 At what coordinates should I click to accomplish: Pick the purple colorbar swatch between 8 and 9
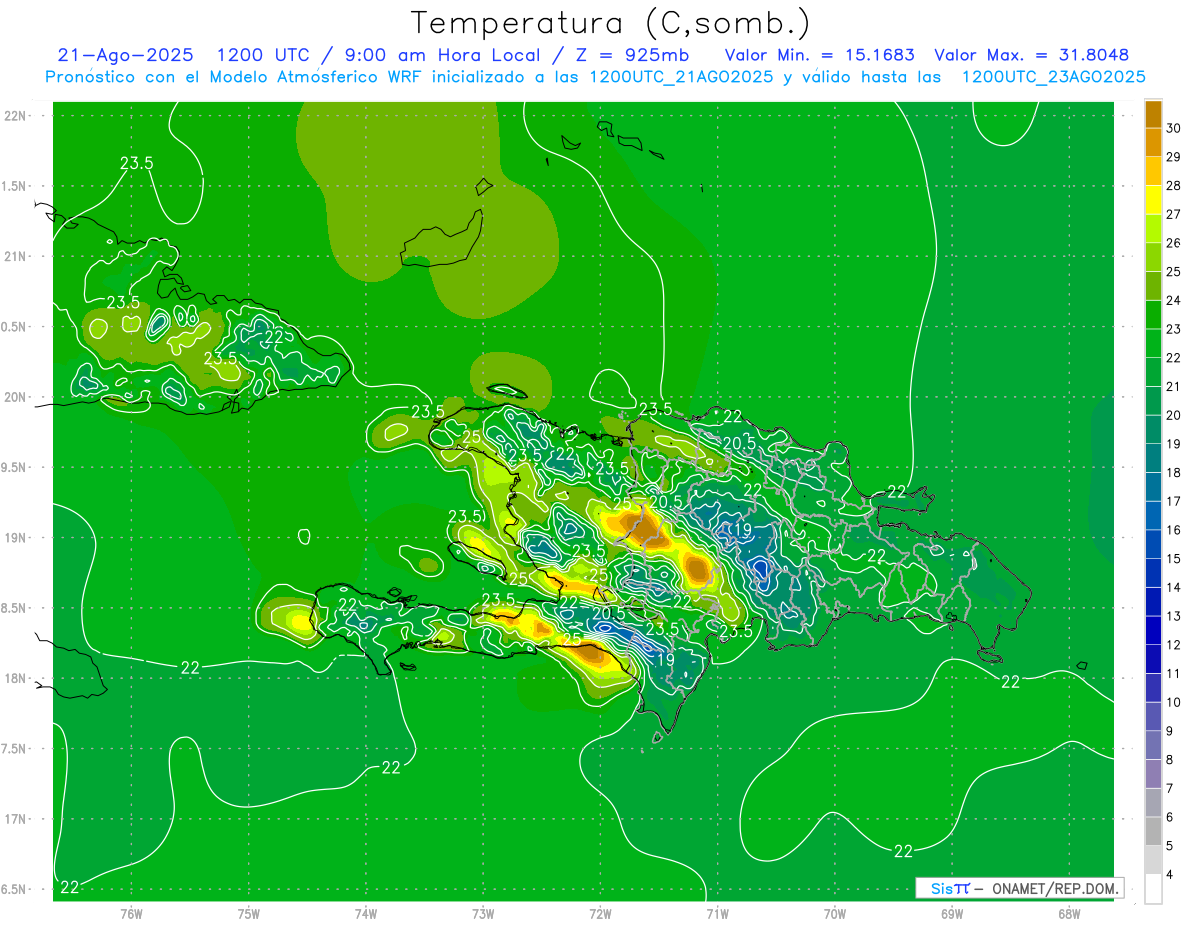[1154, 746]
